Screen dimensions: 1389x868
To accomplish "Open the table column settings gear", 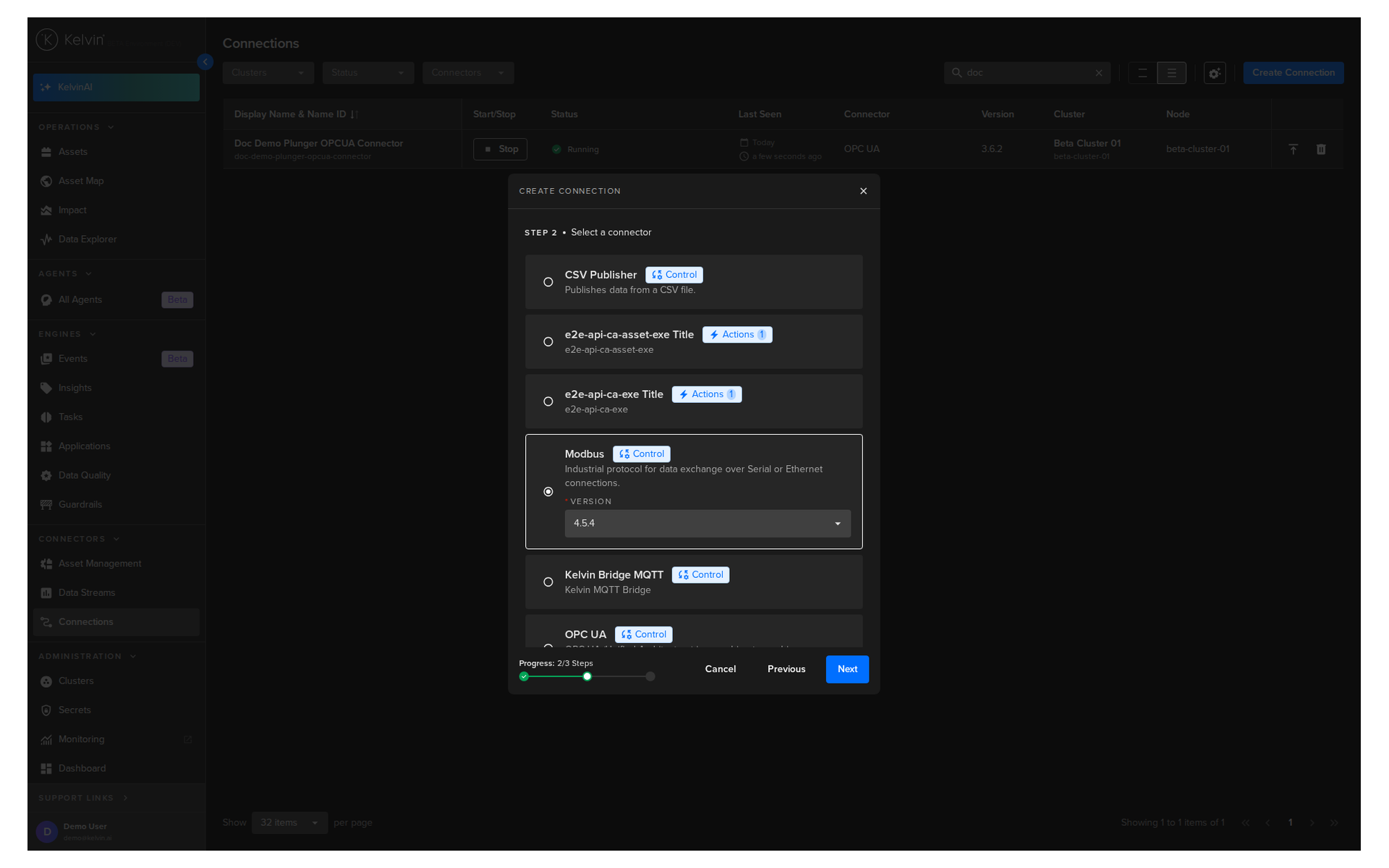I will click(x=1215, y=73).
